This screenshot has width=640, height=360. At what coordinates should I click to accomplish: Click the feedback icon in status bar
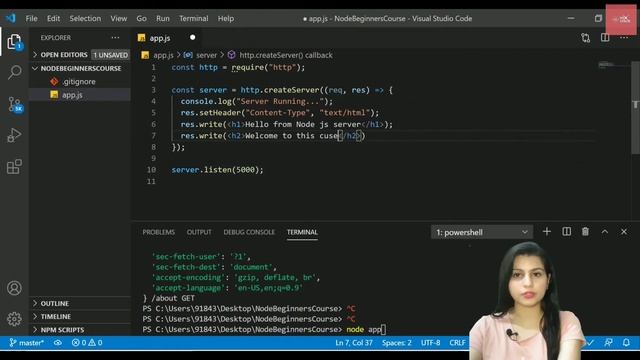(608, 343)
